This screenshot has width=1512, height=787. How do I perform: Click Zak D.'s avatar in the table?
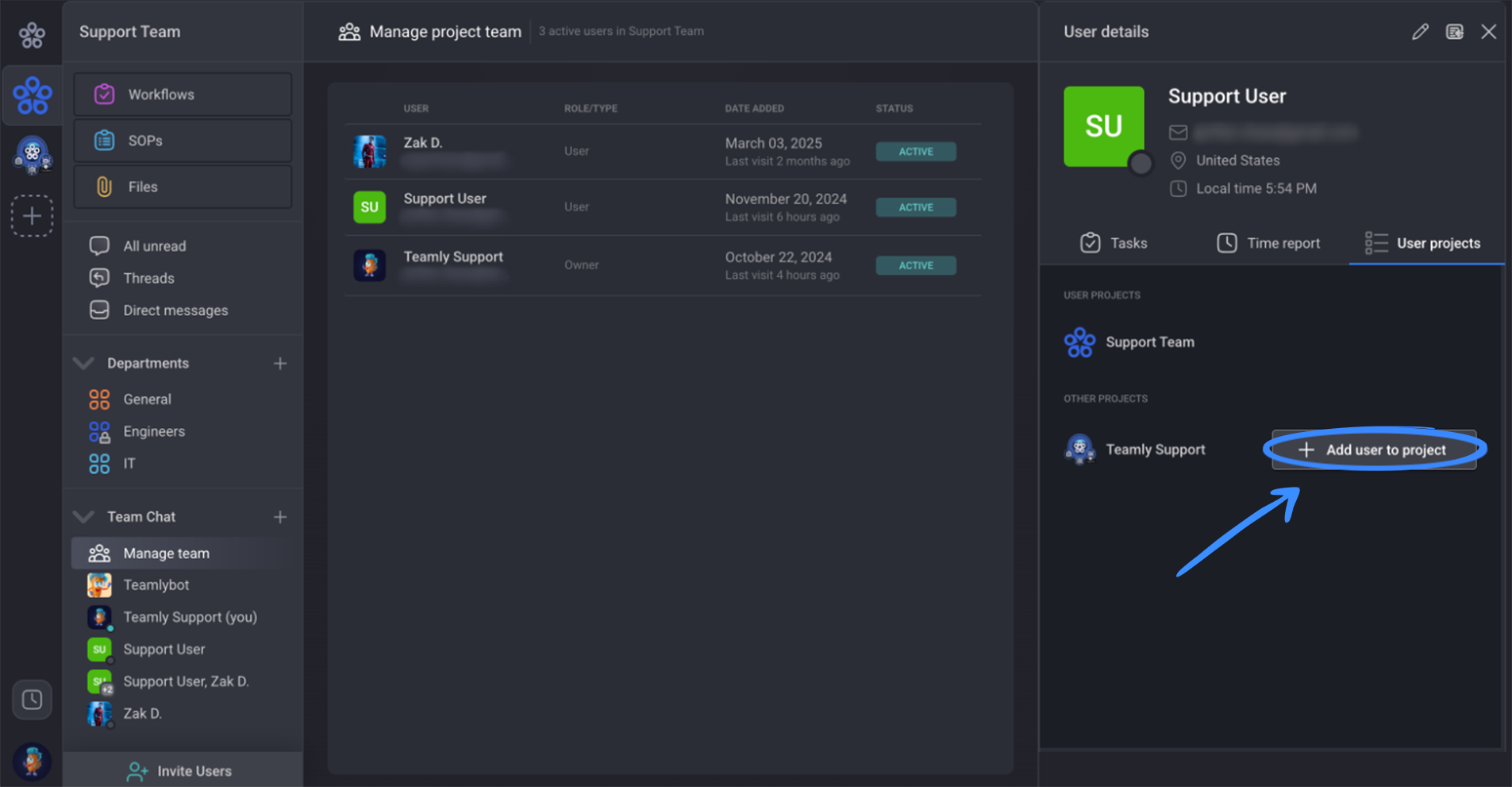(369, 152)
